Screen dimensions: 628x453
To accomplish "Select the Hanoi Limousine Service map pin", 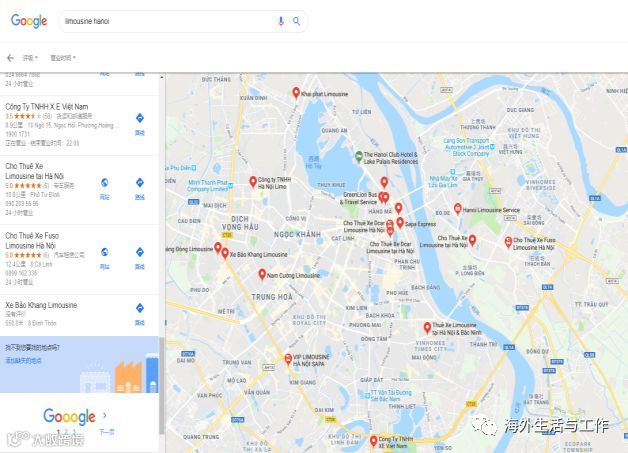I will 457,209.
